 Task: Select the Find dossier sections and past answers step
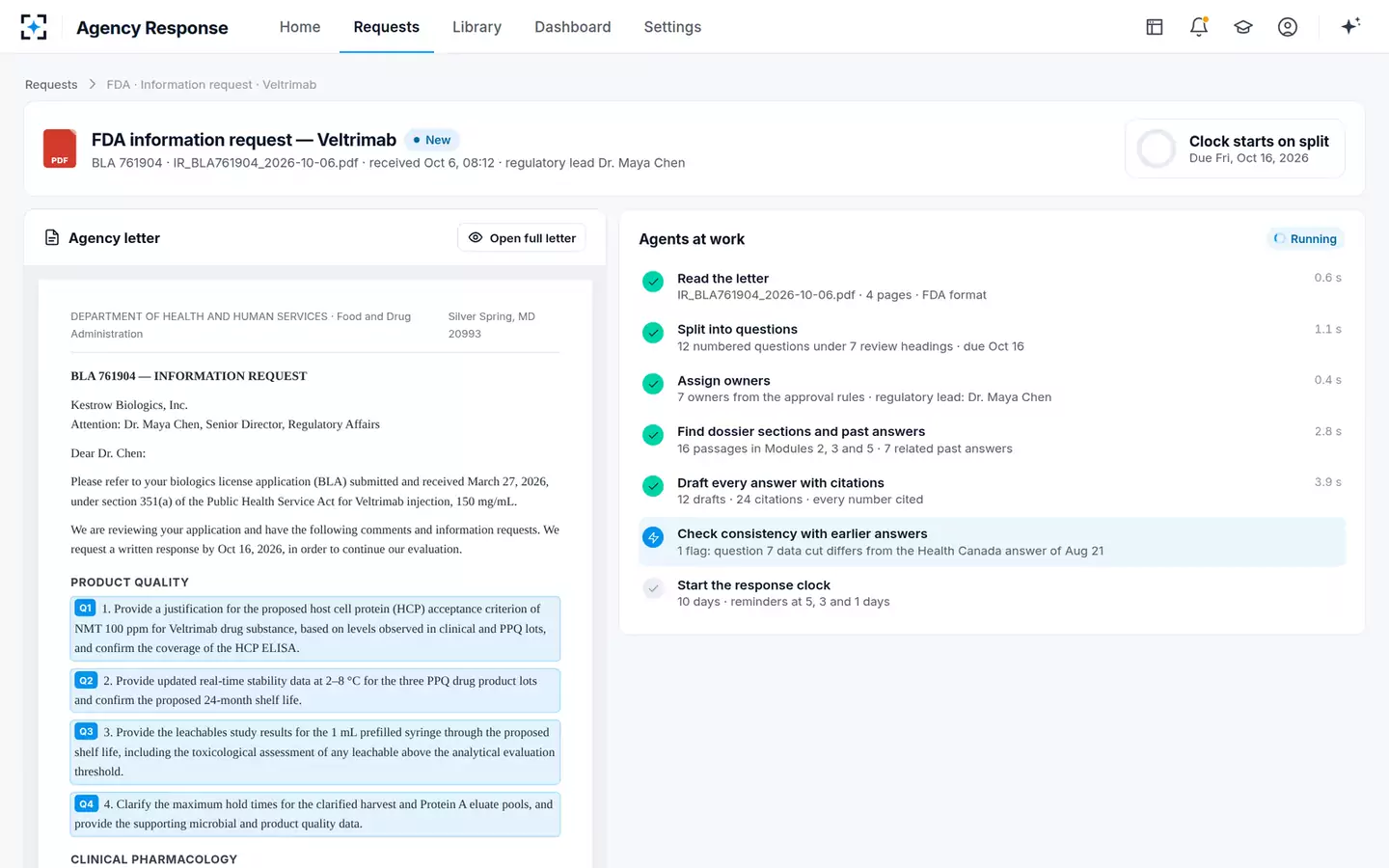(992, 440)
